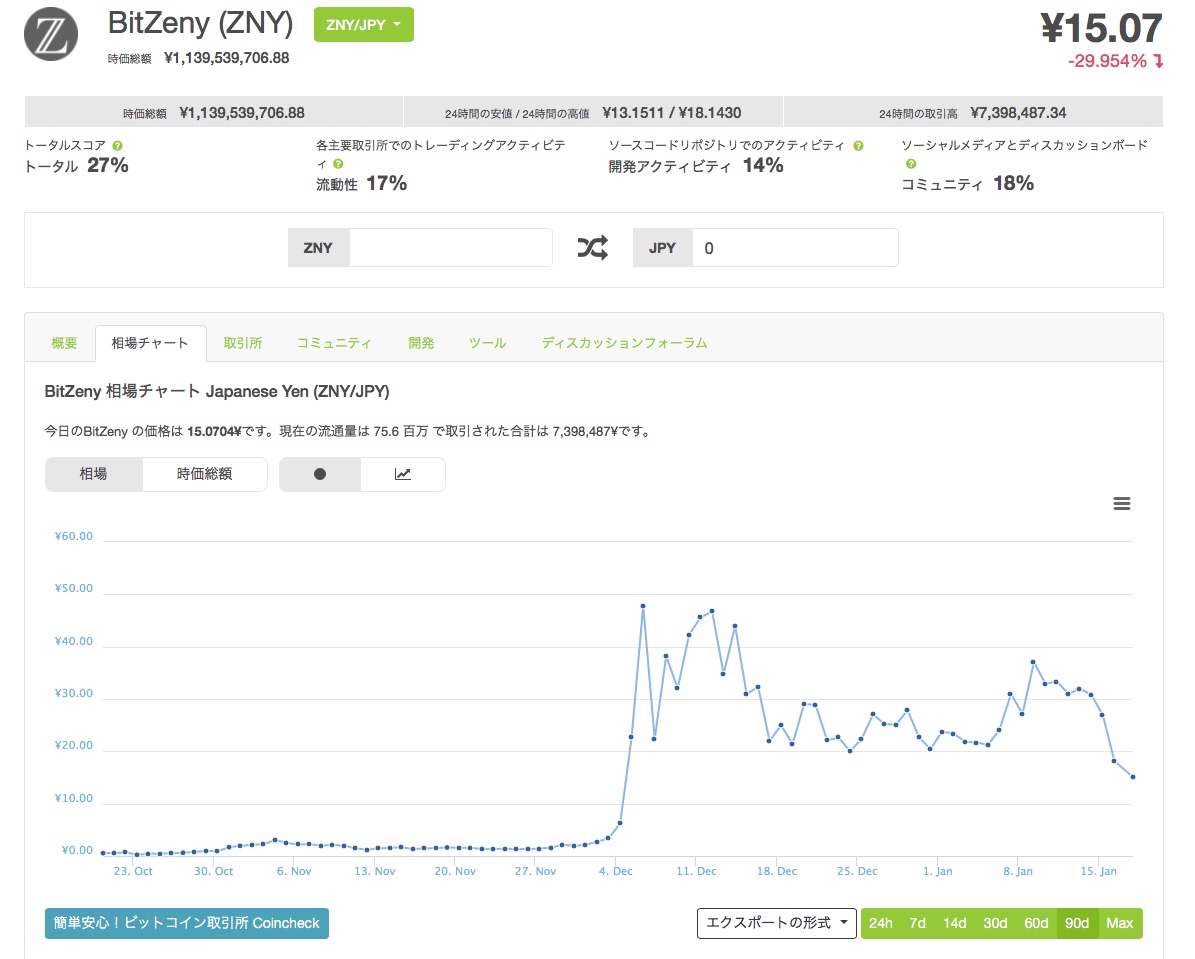Screen dimensions: 1195x959
Task: Click the peak data point near ¥50
Action: (642, 606)
